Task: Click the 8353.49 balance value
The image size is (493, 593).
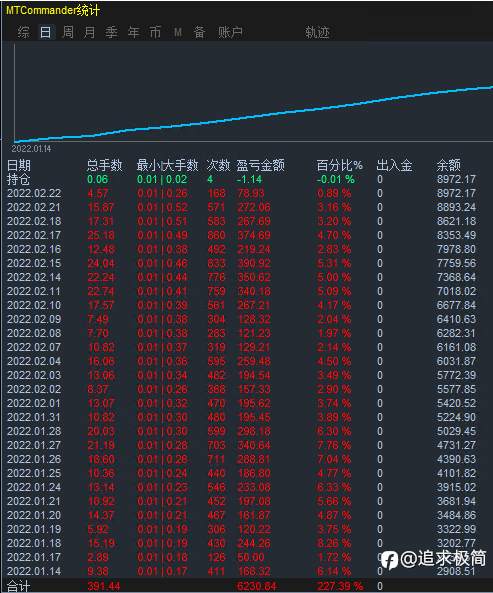Action: [x=456, y=235]
